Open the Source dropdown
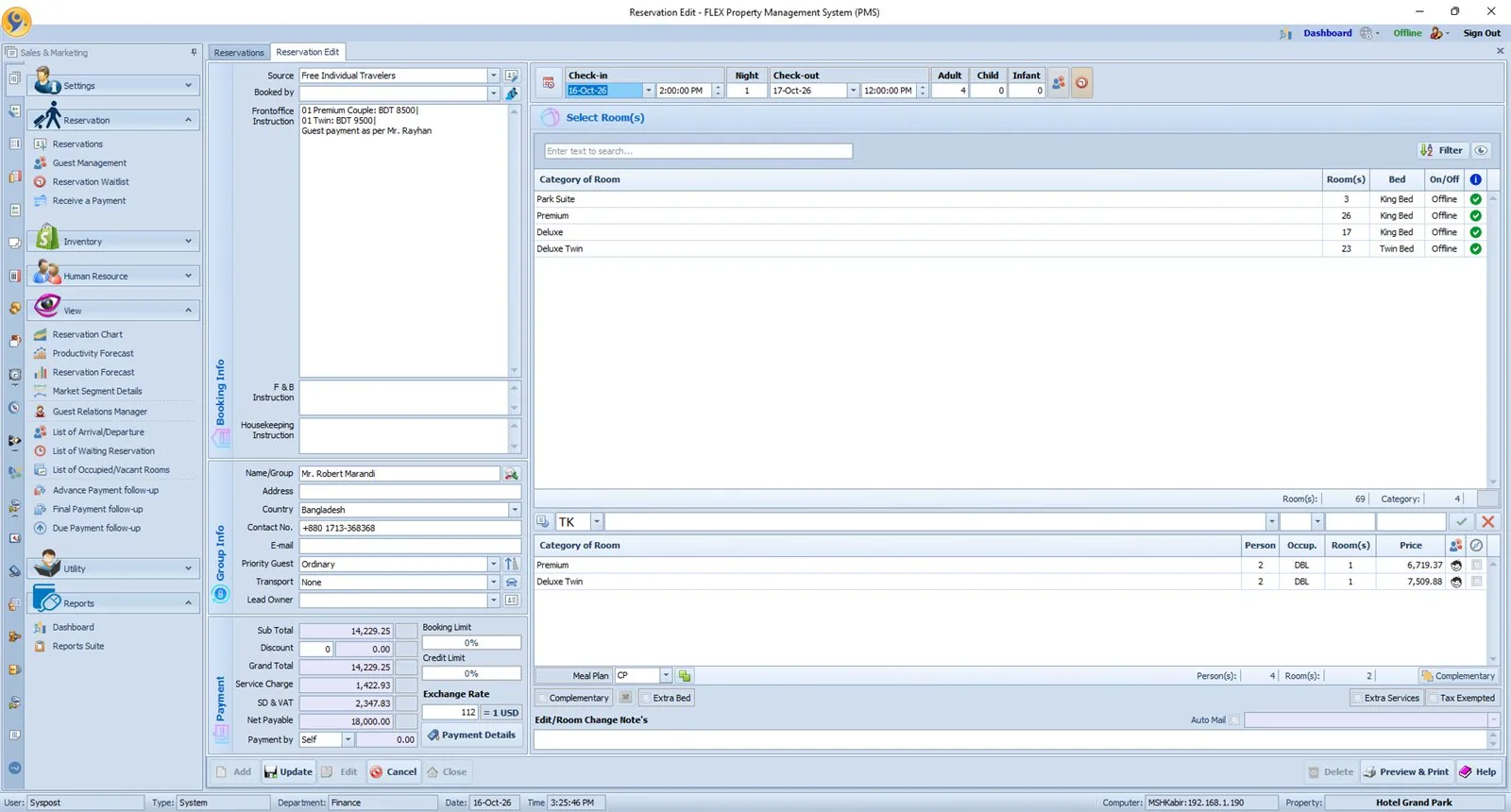Screen dimensions: 1511x812 [493, 76]
